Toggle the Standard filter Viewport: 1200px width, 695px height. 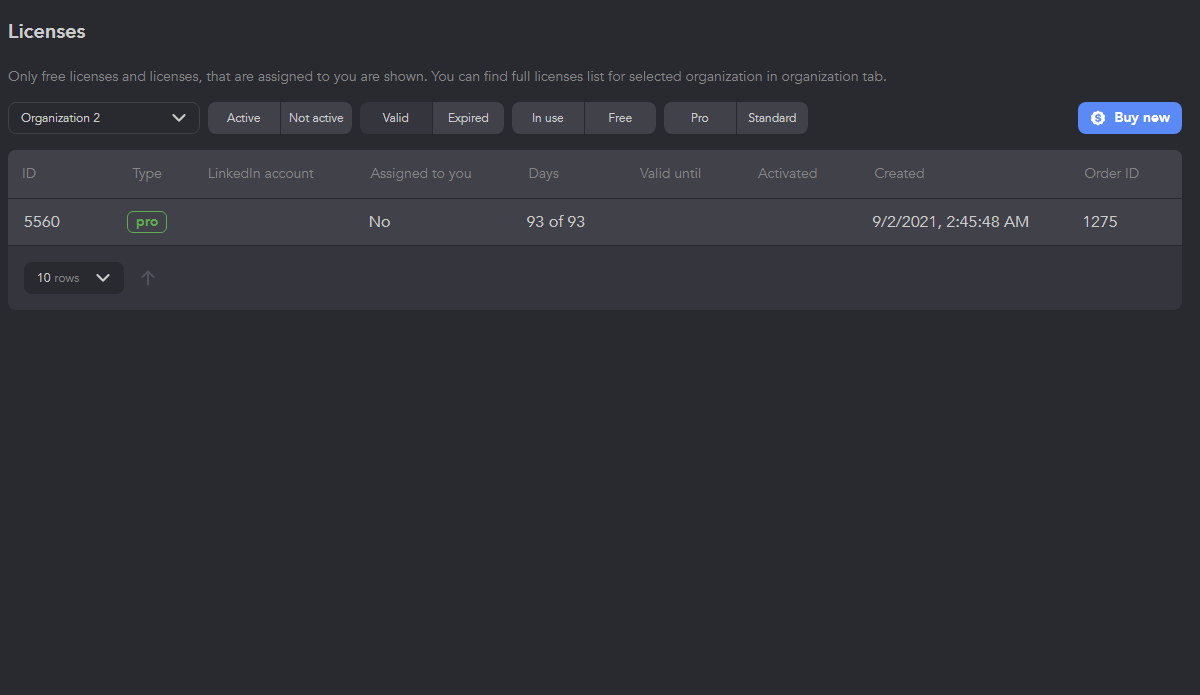772,118
